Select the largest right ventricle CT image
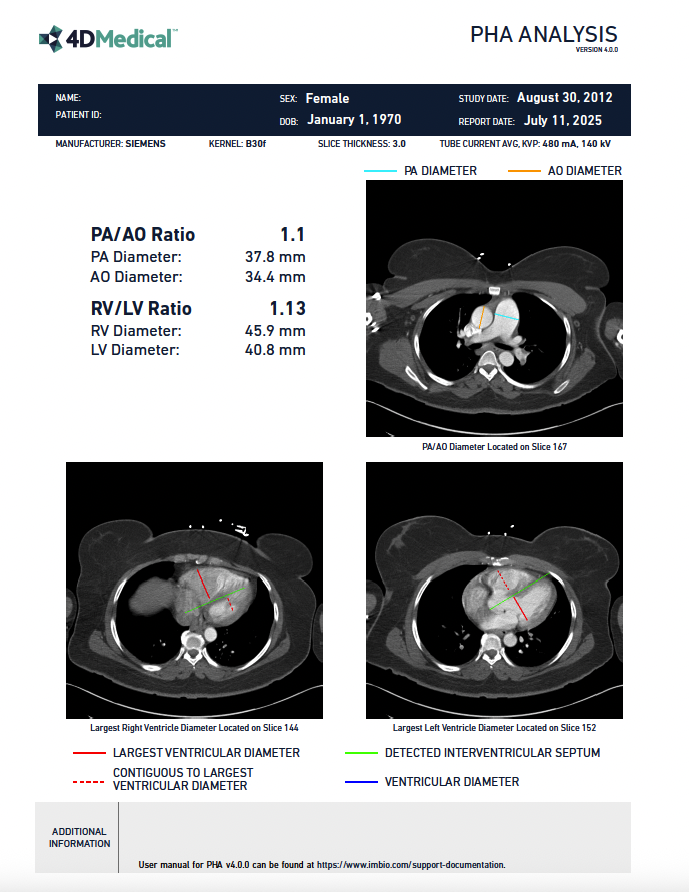 coord(194,590)
